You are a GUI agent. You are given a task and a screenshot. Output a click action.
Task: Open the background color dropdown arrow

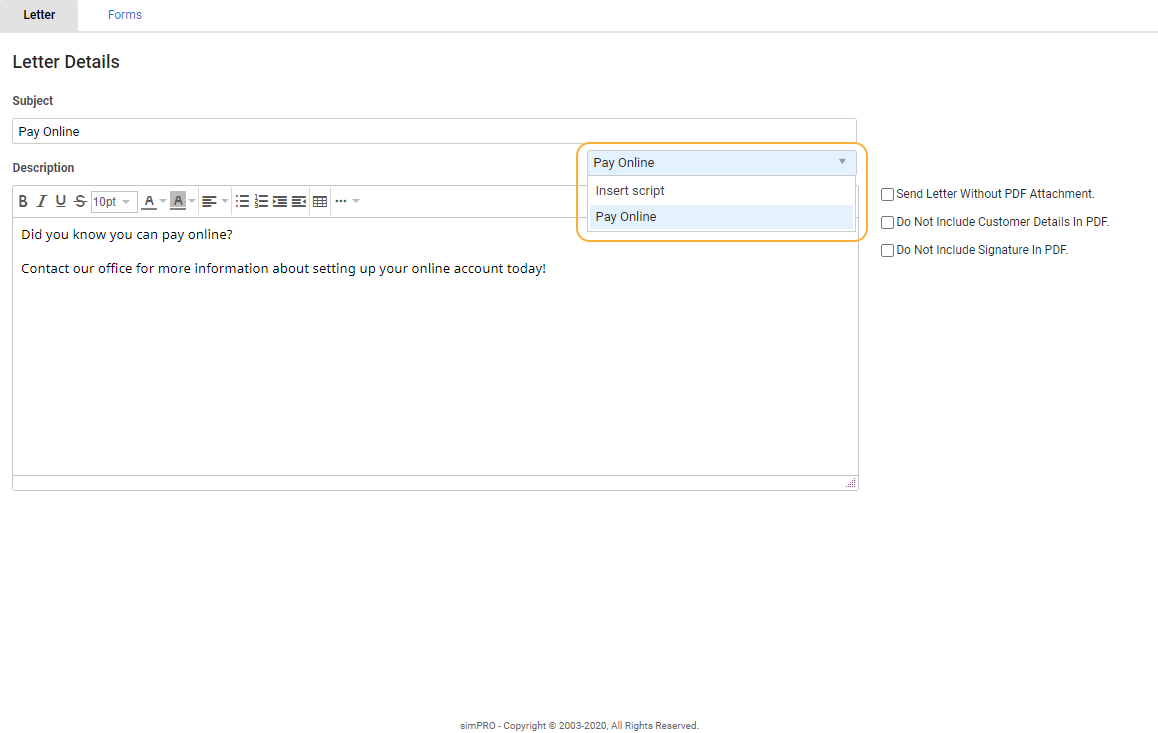192,201
